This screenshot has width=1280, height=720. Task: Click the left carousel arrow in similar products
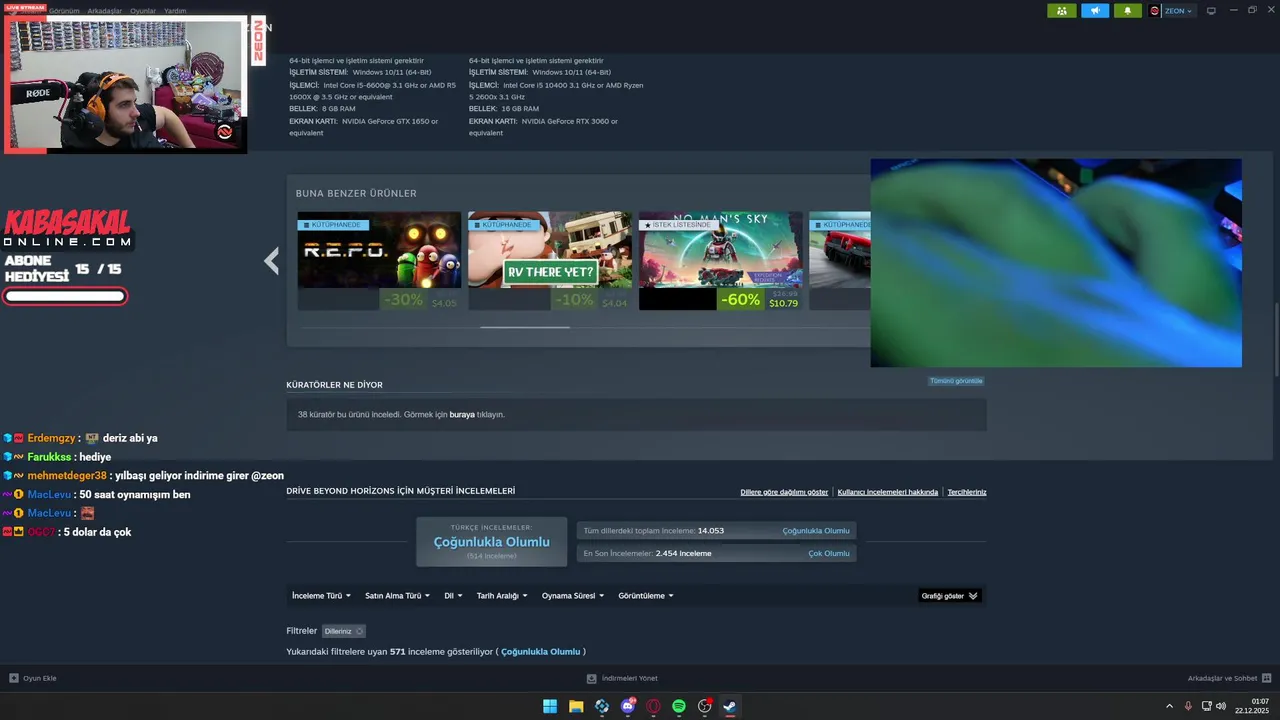271,261
